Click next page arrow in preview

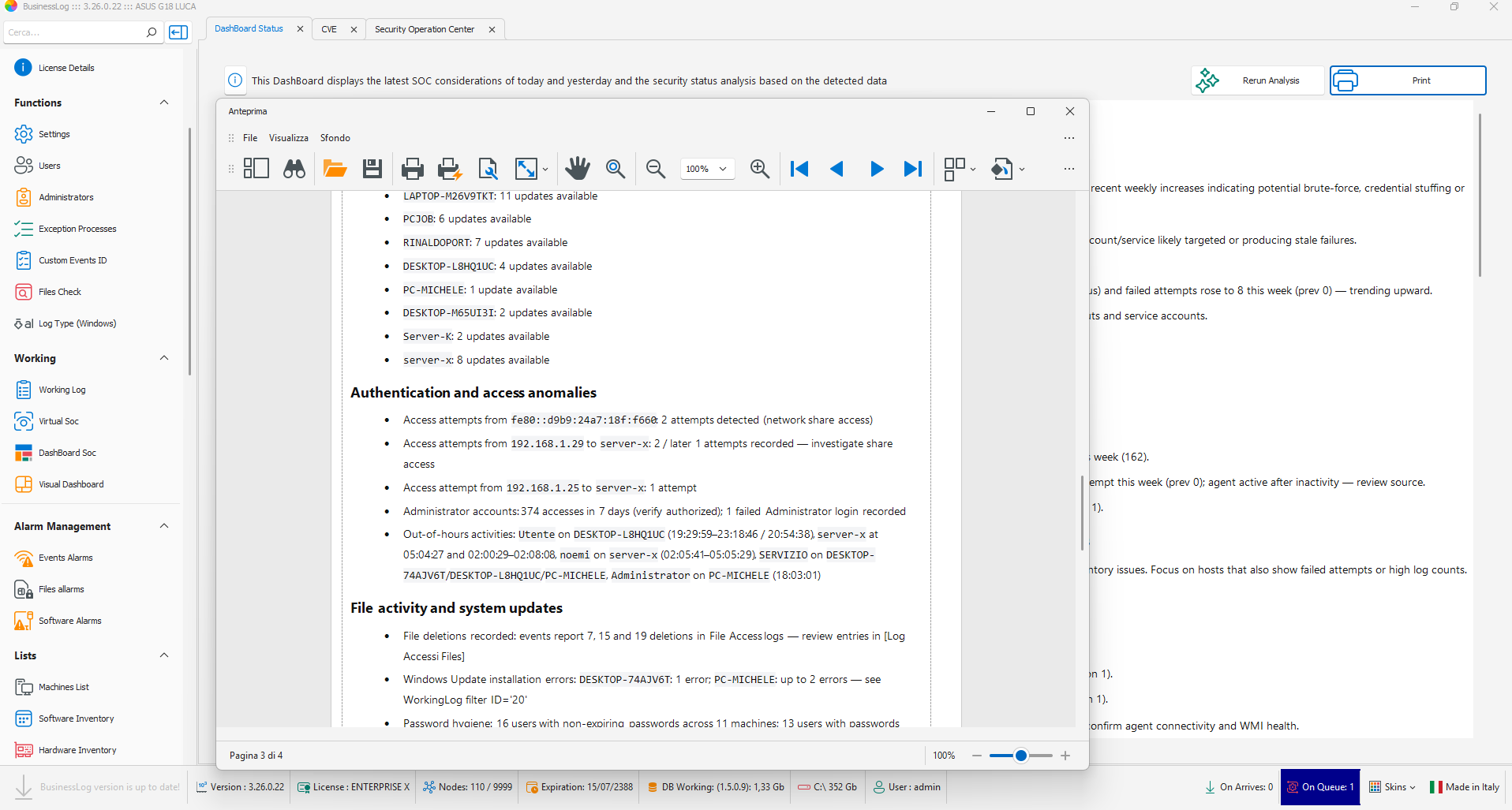coord(876,169)
